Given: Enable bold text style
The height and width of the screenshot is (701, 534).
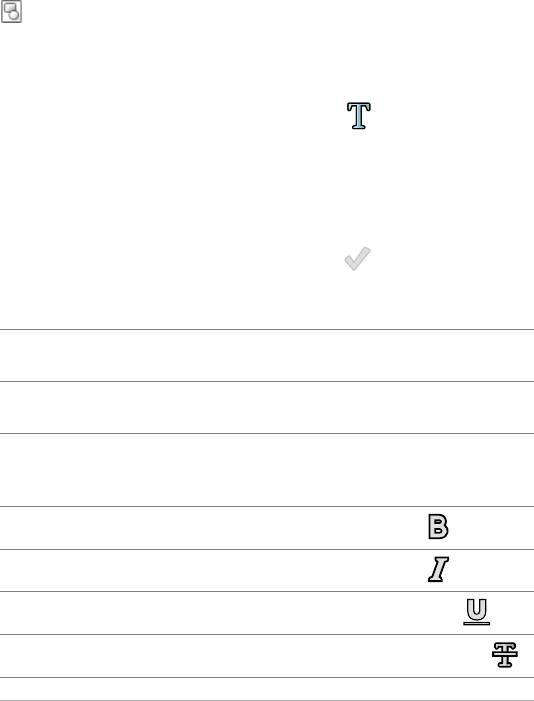Looking at the screenshot, I should pos(438,527).
